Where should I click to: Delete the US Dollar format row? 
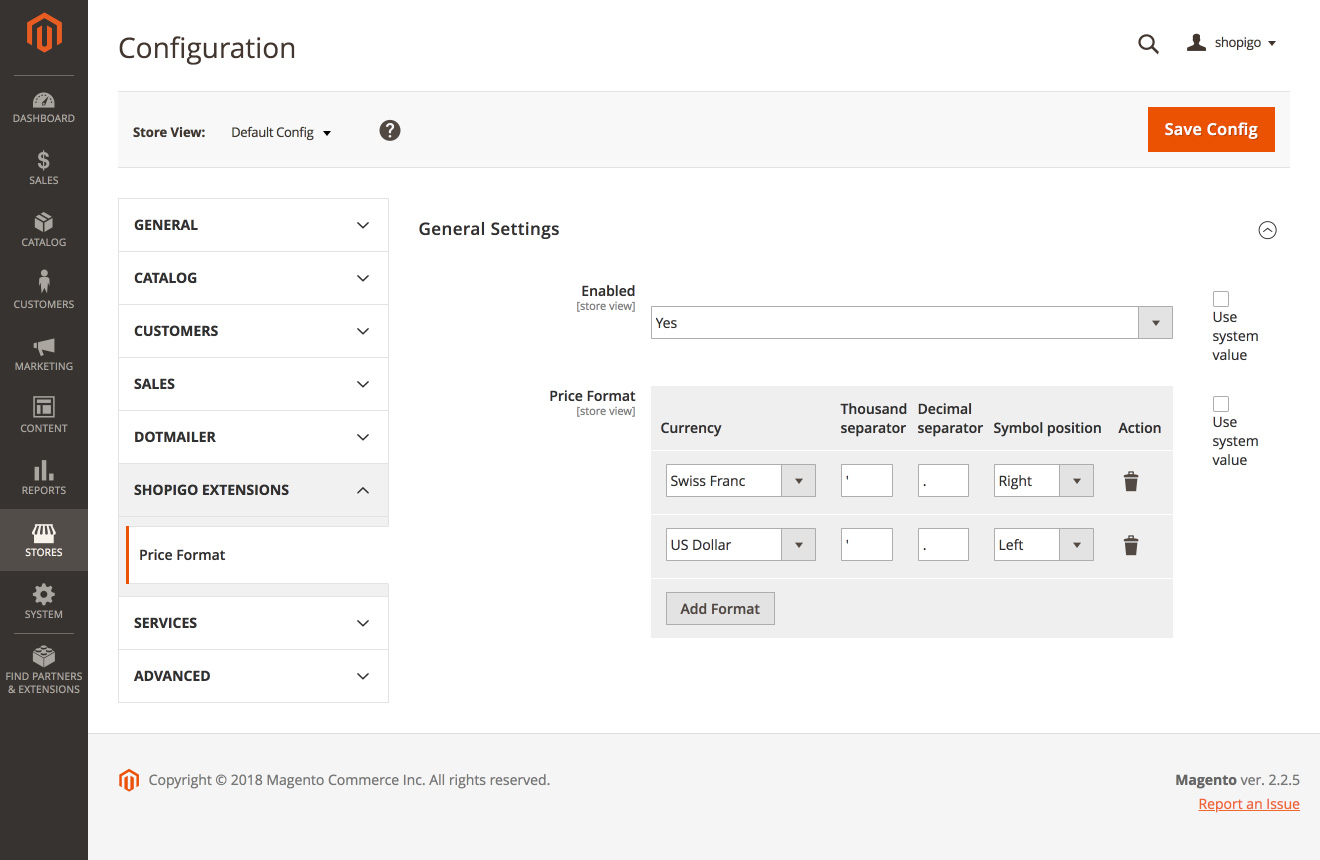click(1131, 546)
